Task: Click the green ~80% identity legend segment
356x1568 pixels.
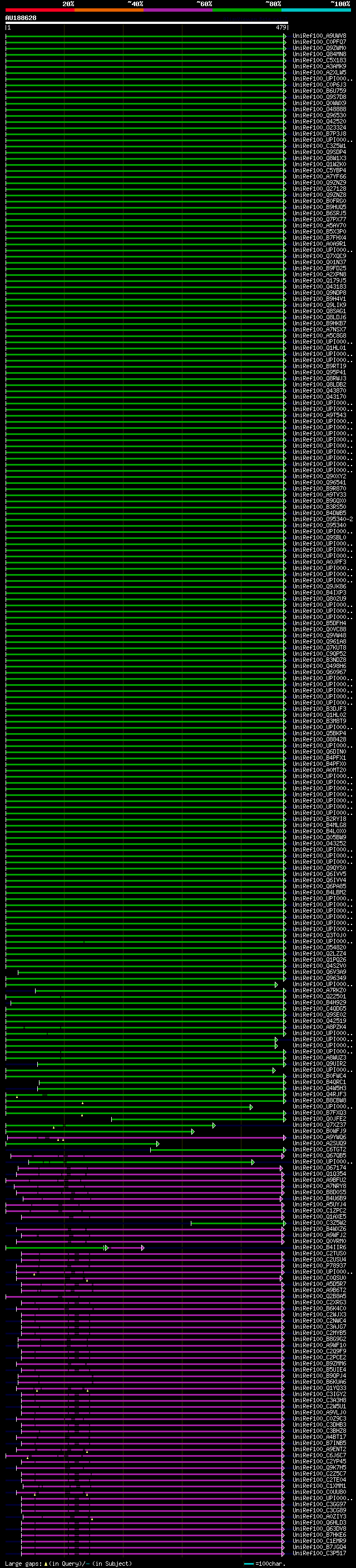Action: (x=247, y=11)
